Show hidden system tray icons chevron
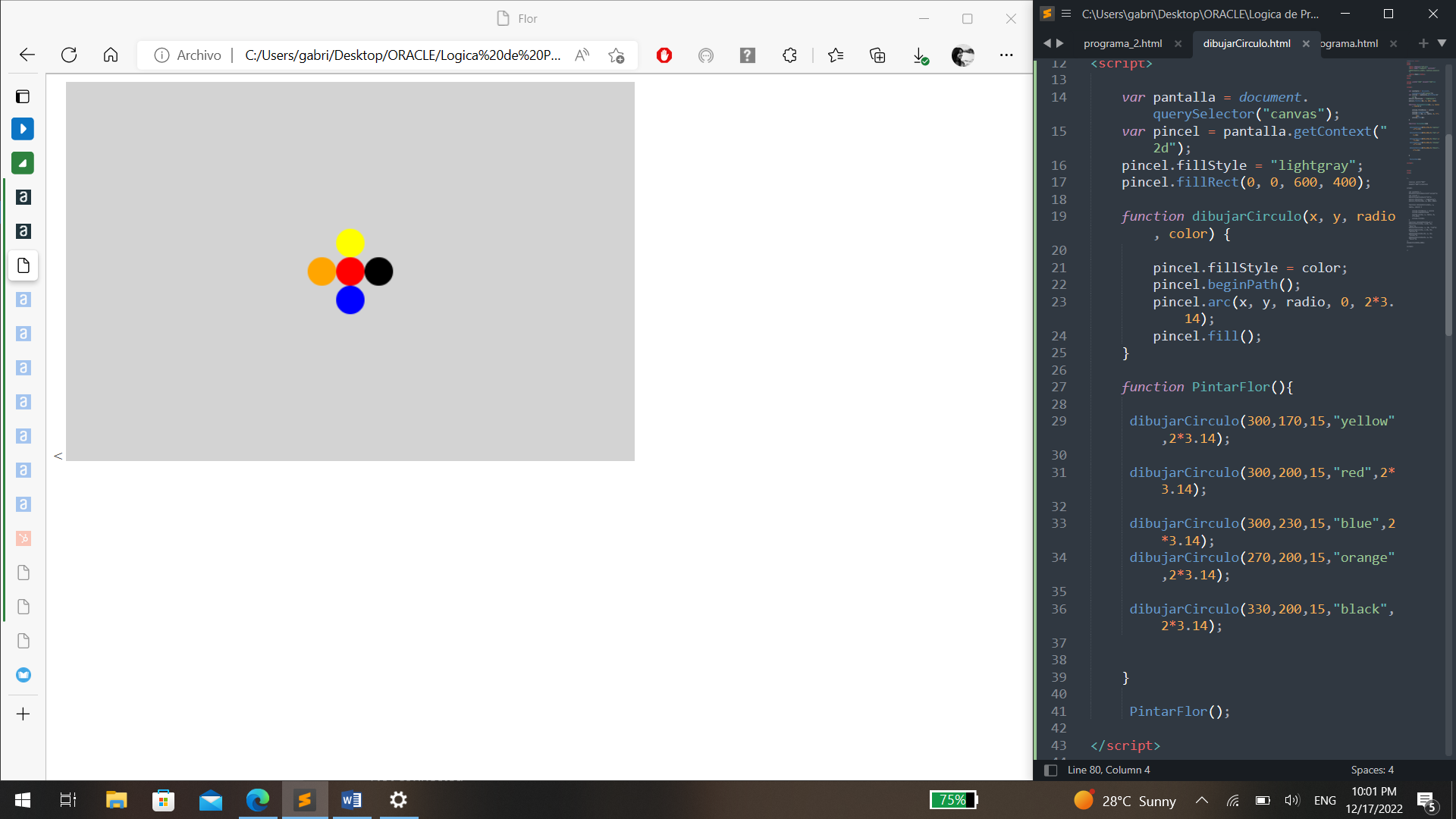The width and height of the screenshot is (1456, 819). 1202,800
